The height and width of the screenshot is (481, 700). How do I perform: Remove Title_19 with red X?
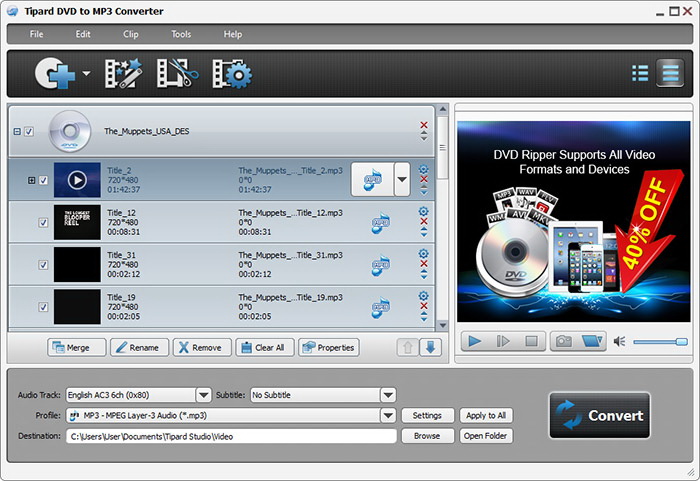pyautogui.click(x=424, y=306)
